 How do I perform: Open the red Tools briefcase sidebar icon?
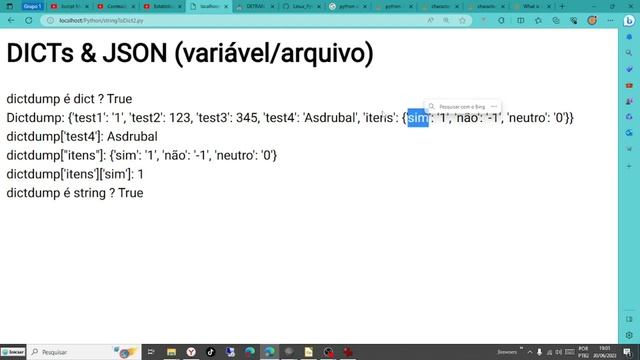(629, 85)
